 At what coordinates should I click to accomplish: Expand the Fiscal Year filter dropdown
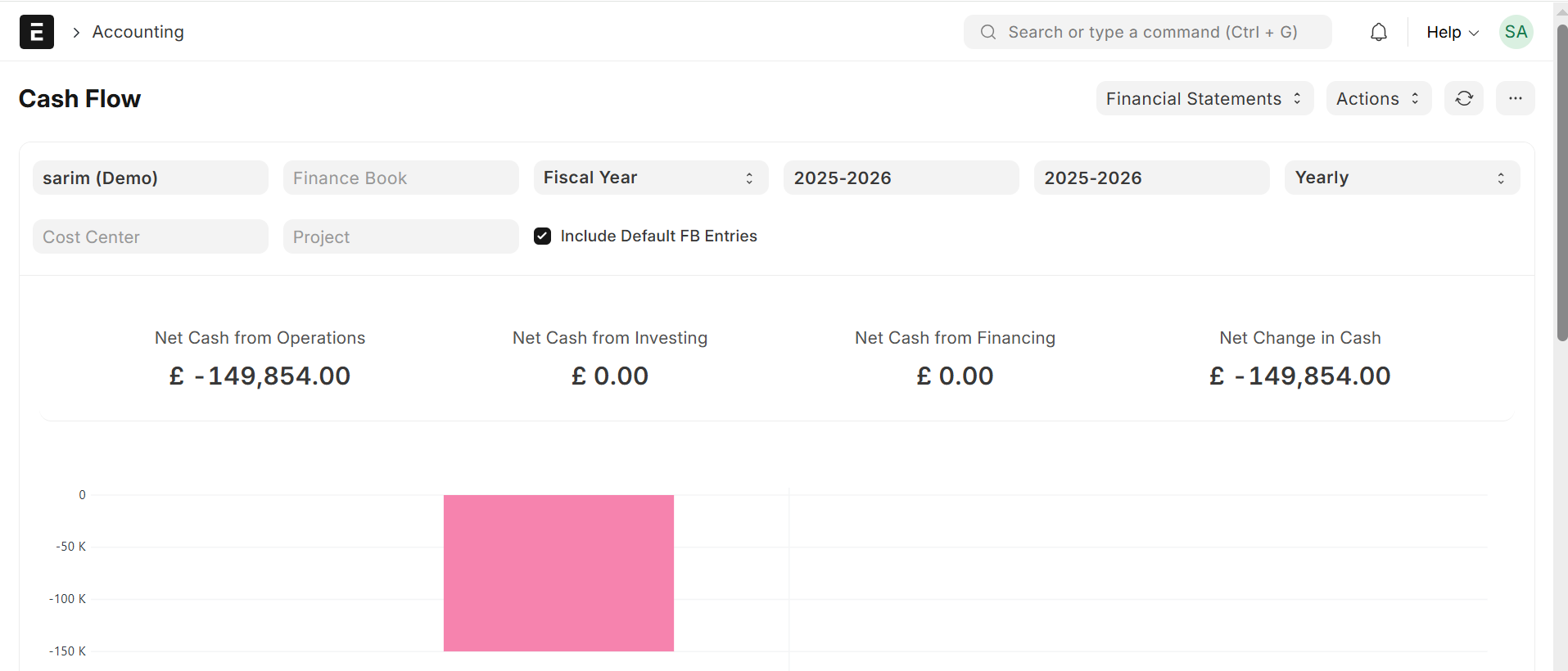[651, 178]
